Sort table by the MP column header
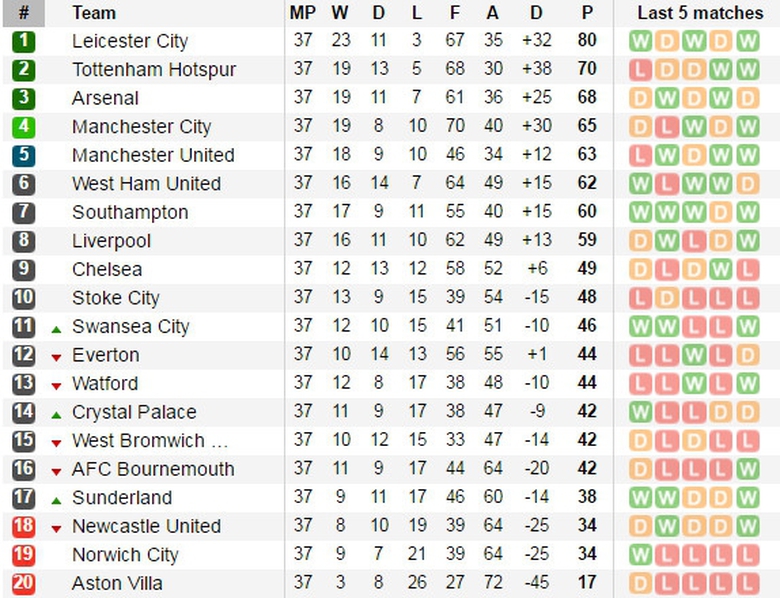The width and height of the screenshot is (780, 598). click(301, 13)
